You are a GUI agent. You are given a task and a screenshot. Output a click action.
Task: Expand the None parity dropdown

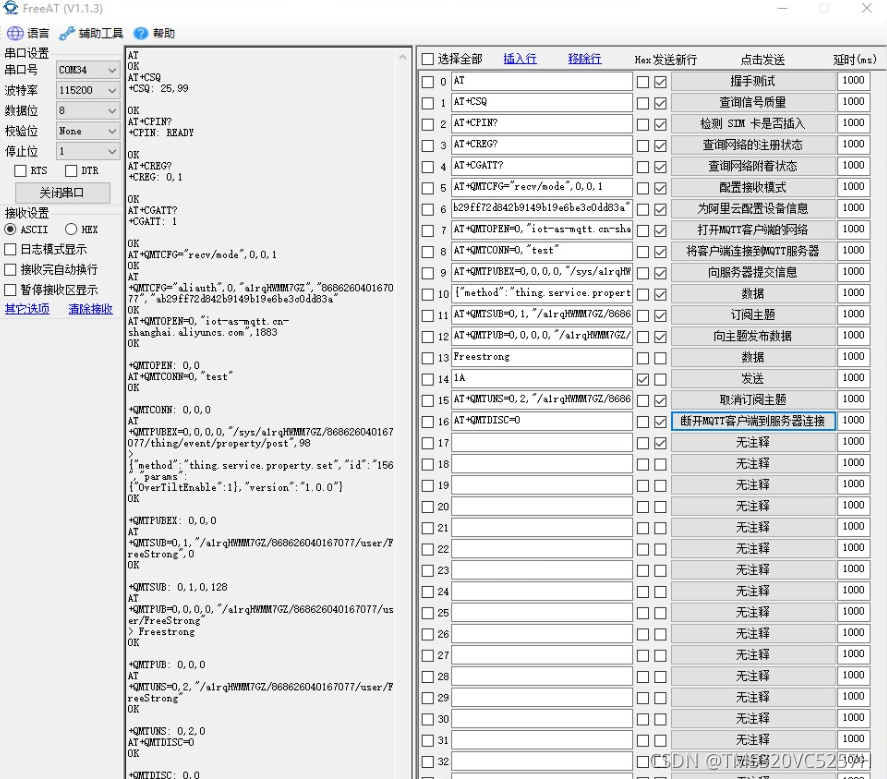(x=88, y=131)
